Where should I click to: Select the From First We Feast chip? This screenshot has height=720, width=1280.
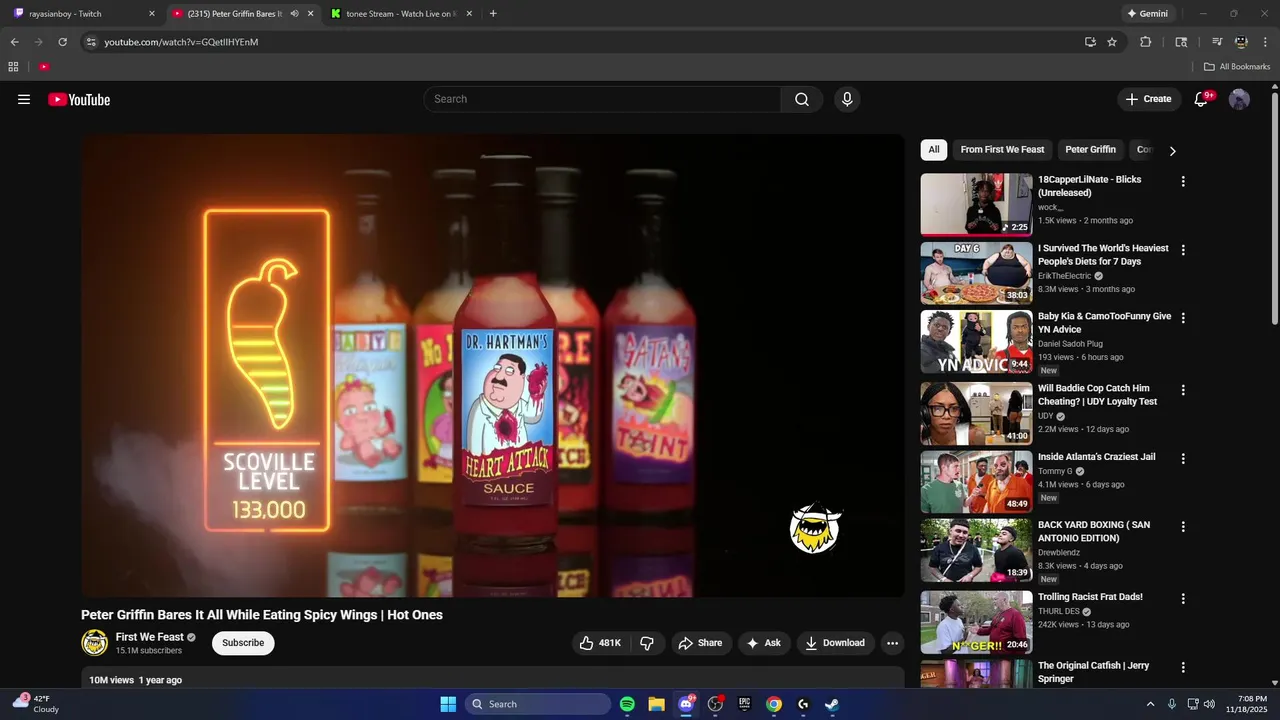click(1002, 150)
